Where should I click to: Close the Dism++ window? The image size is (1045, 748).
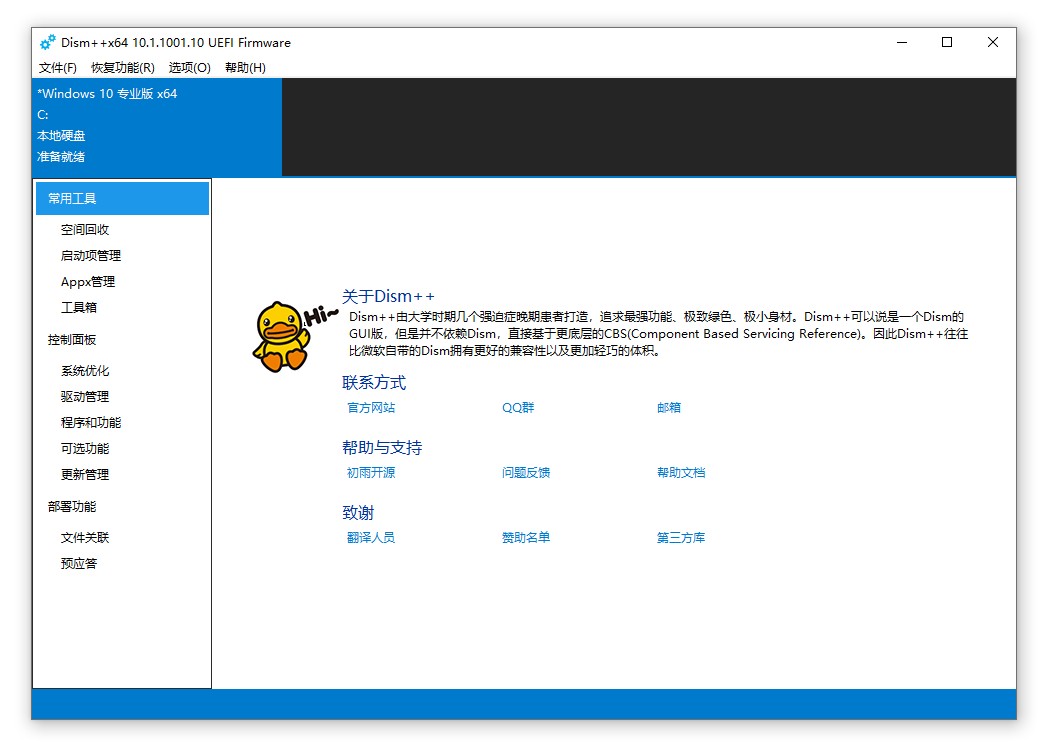(x=992, y=42)
